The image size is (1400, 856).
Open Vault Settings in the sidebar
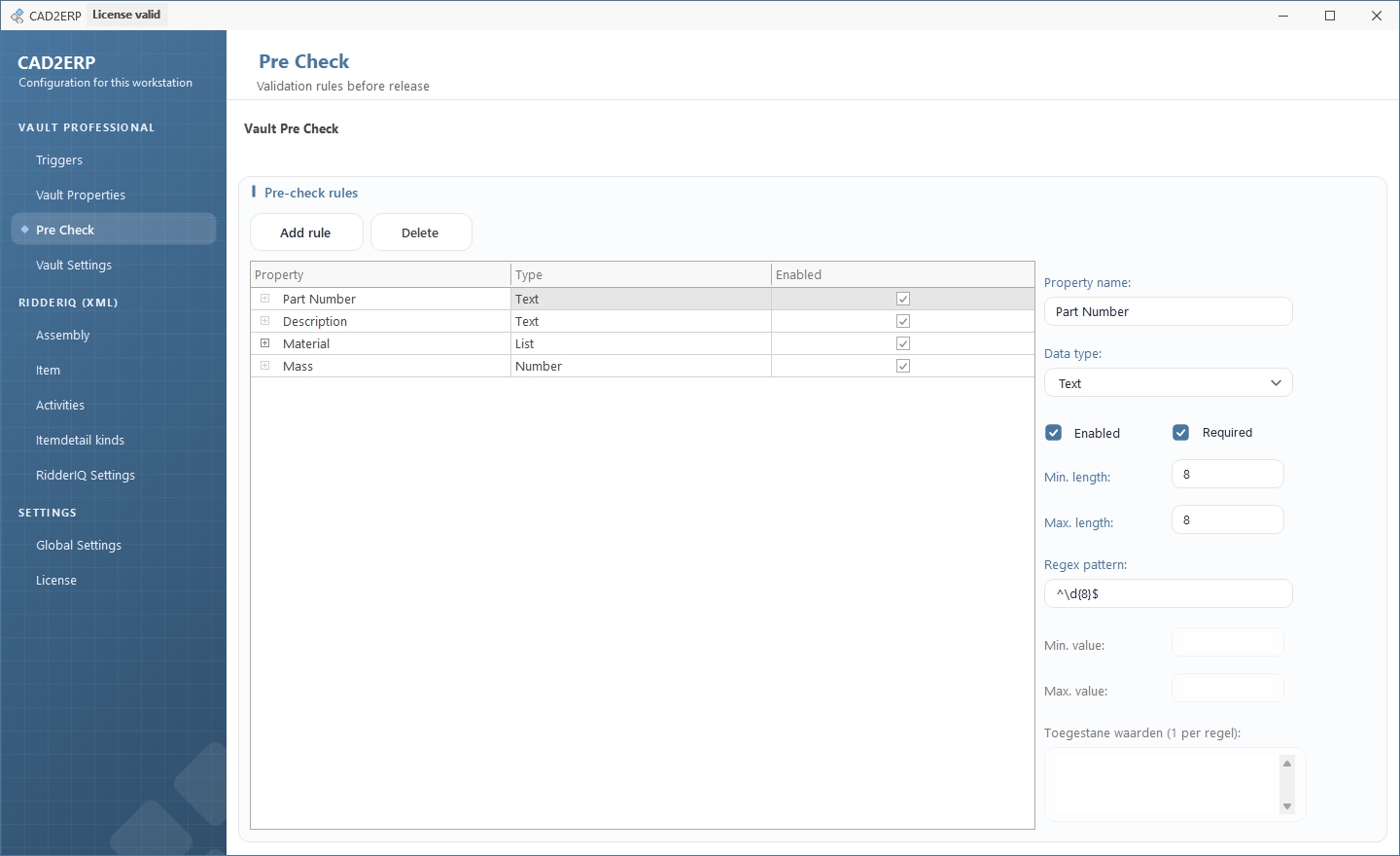point(113,266)
